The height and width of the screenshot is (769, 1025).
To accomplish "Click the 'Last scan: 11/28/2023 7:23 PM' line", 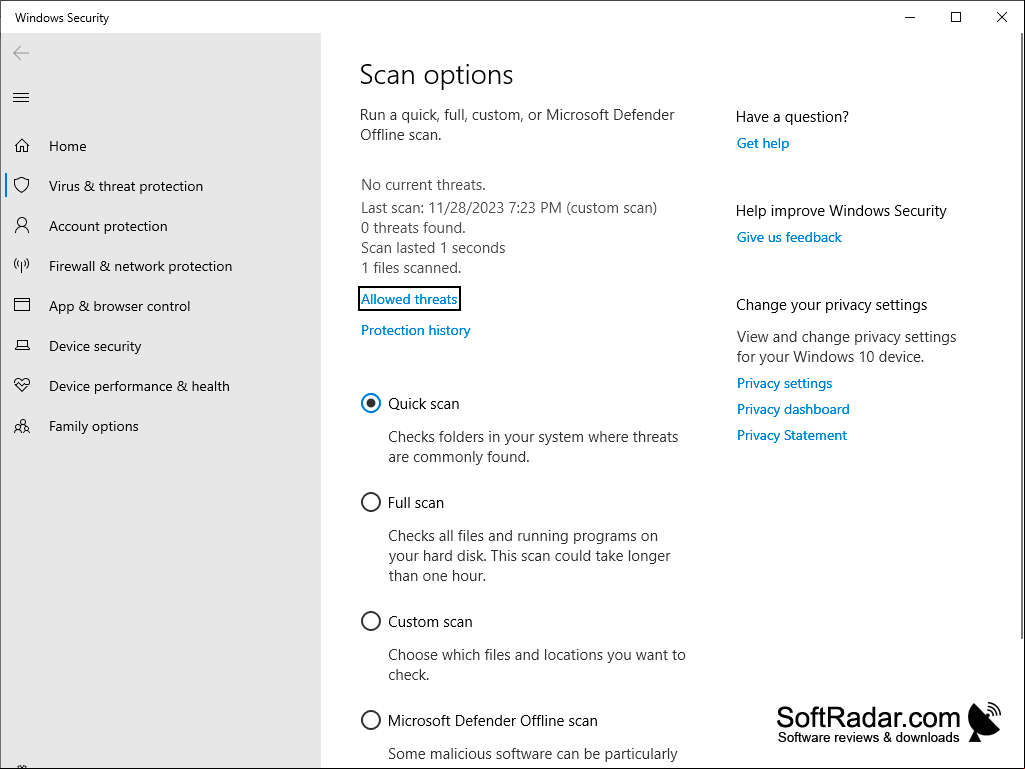I will [461, 208].
